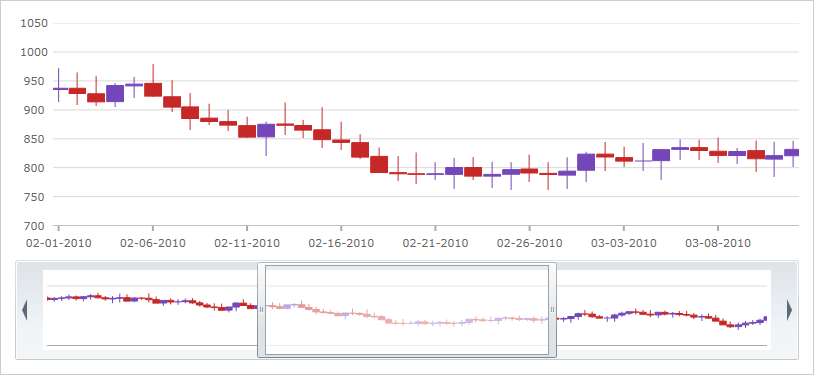Click the tall purple candle left of 03-03-2010
Image resolution: width=814 pixels, height=375 pixels.
[x=586, y=162]
